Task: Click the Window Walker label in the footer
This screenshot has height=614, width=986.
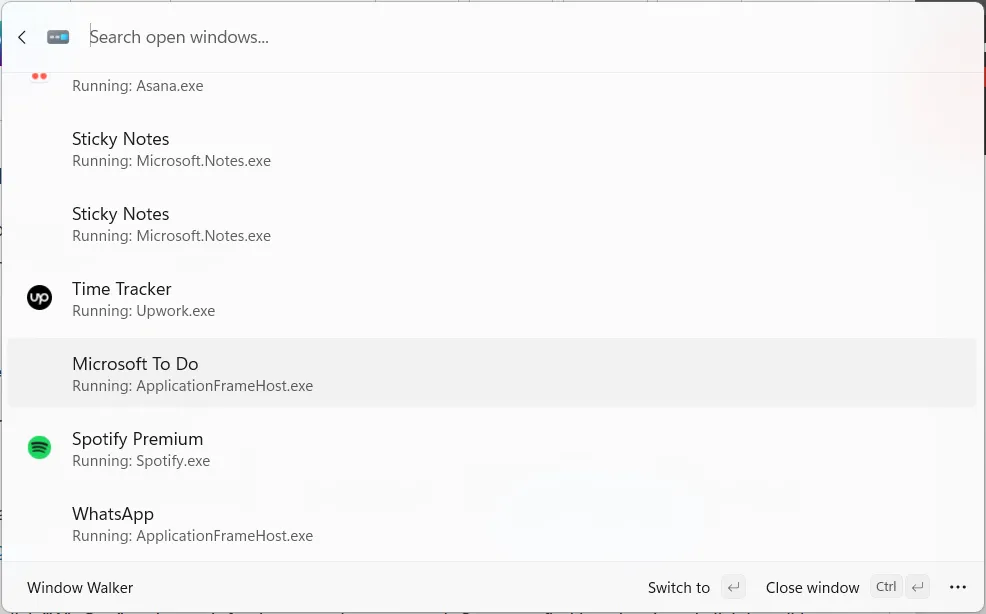Action: point(79,587)
